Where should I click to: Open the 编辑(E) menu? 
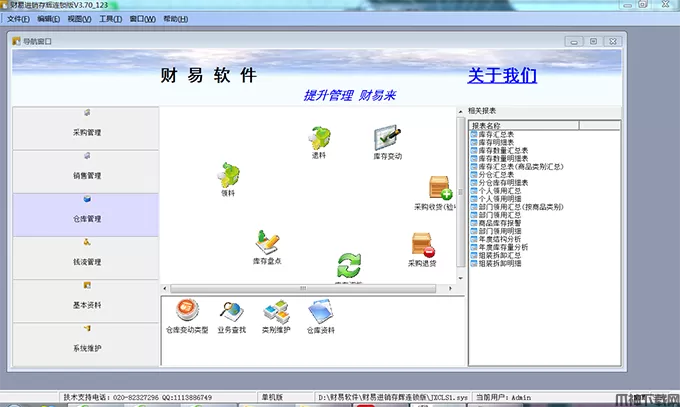click(x=48, y=19)
